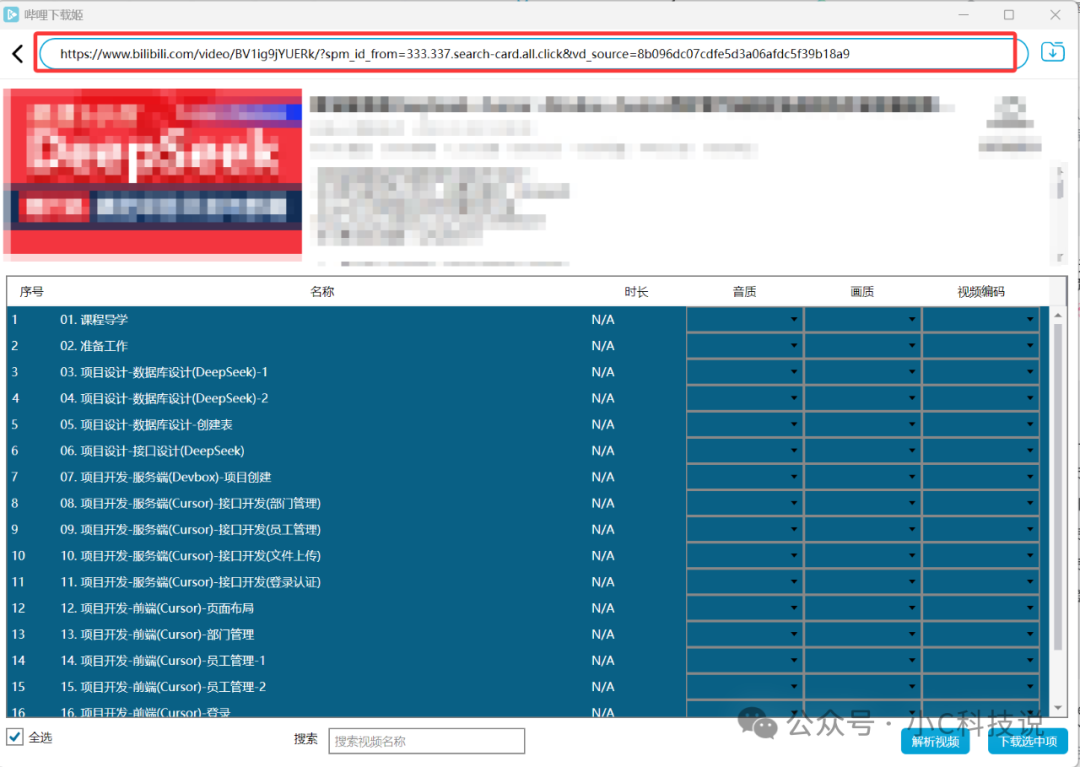Click sequence number 10 in the list
The image size is (1080, 767).
pyautogui.click(x=18, y=556)
